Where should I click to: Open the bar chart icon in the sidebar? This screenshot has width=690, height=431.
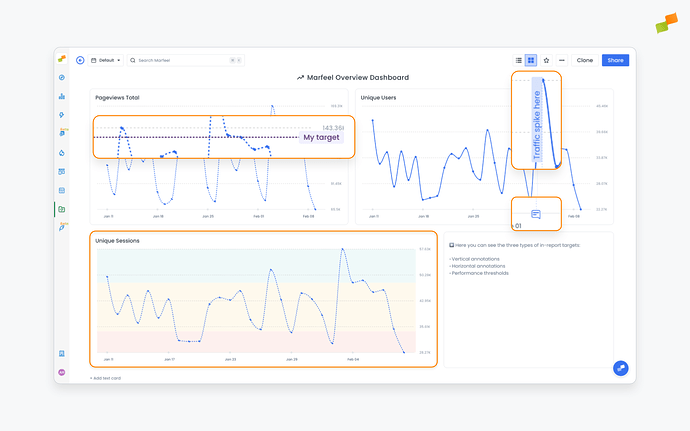[62, 96]
